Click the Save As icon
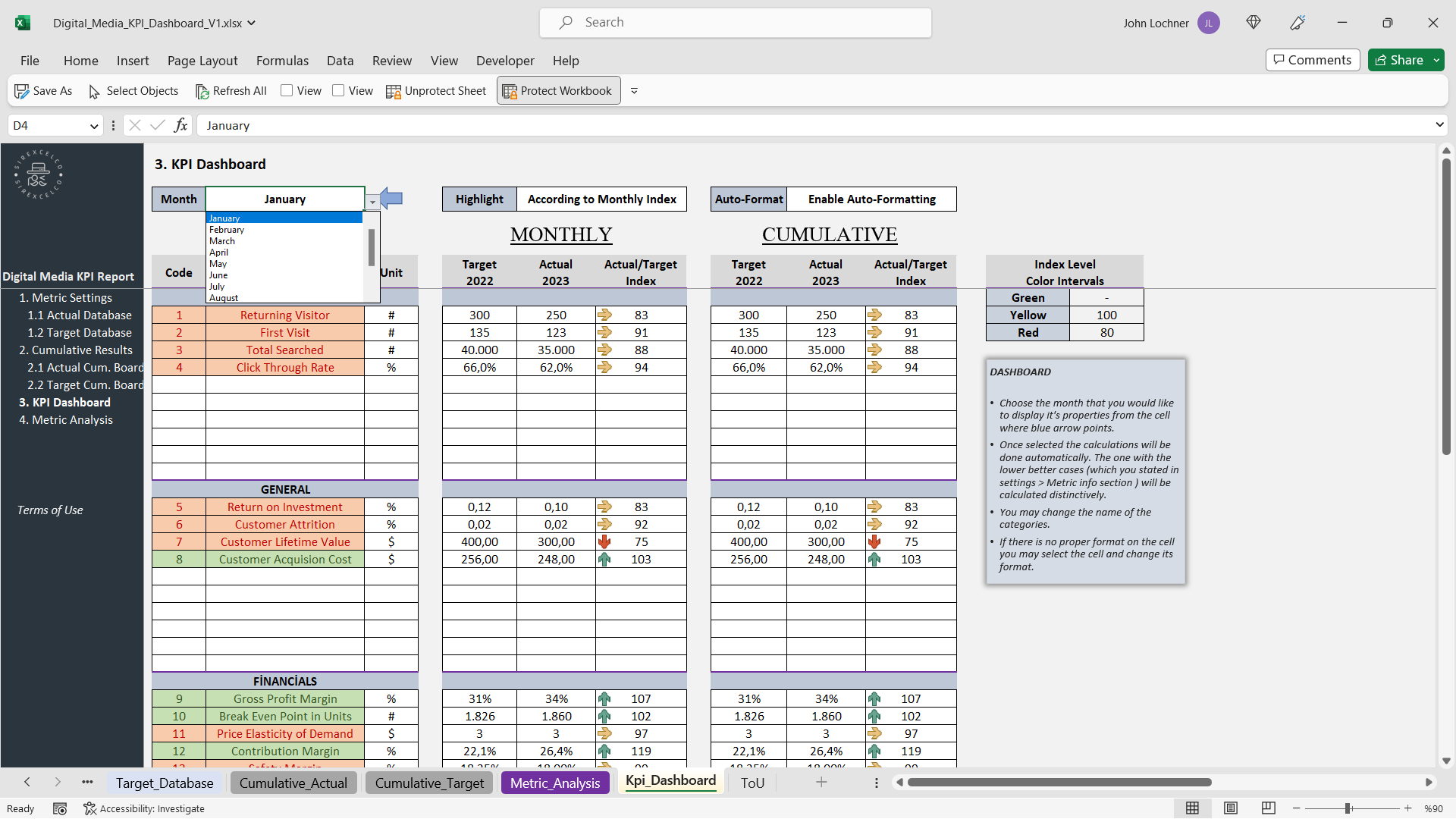Screen dimensions: 1456x819 (22, 91)
